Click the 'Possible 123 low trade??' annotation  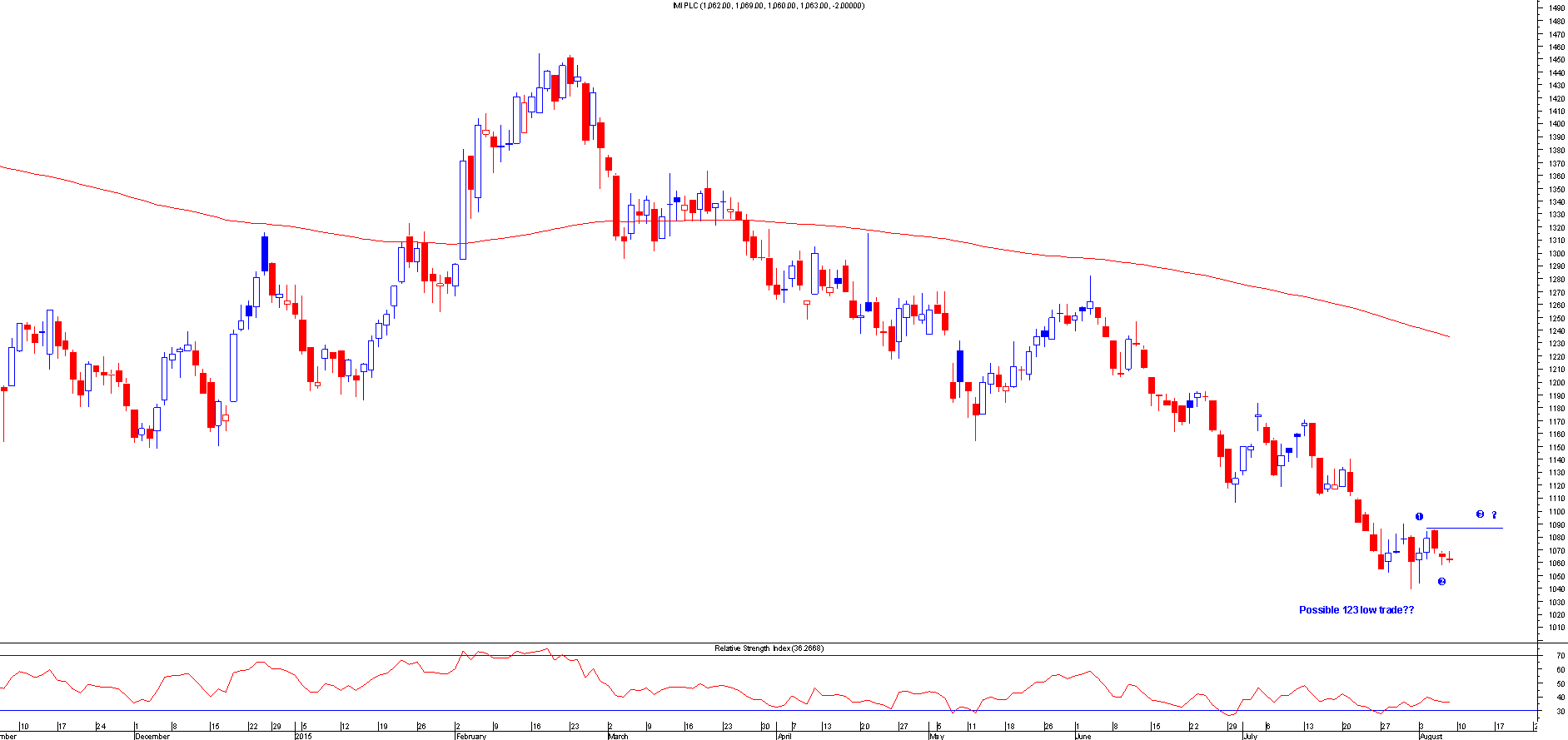[1356, 610]
